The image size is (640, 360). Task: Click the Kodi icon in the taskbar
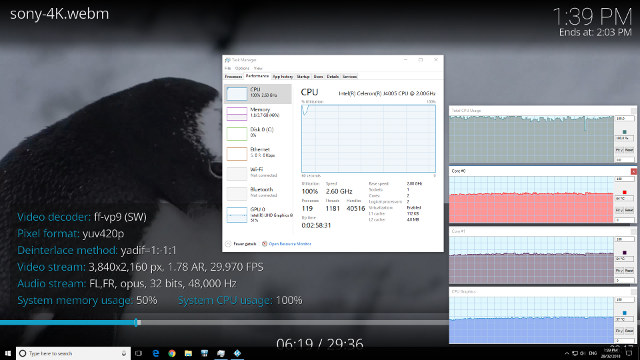coord(237,353)
